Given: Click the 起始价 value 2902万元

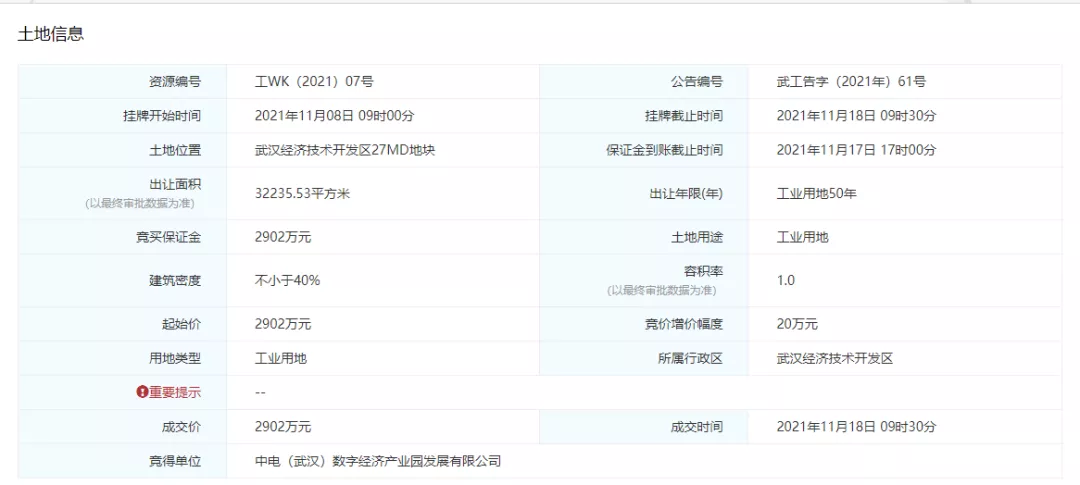Looking at the screenshot, I should click(x=283, y=324).
